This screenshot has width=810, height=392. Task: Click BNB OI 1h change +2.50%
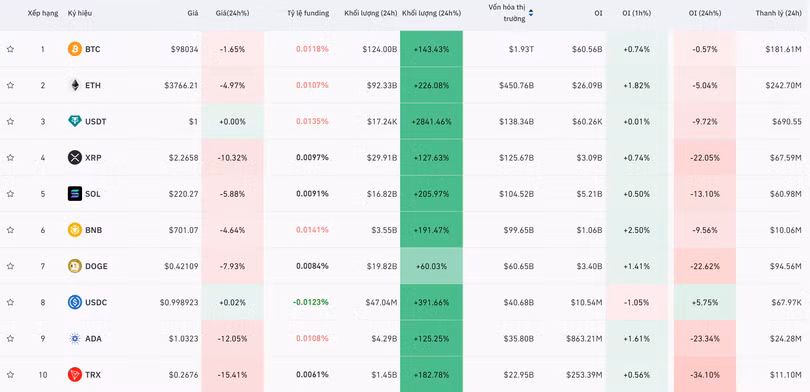tap(636, 230)
